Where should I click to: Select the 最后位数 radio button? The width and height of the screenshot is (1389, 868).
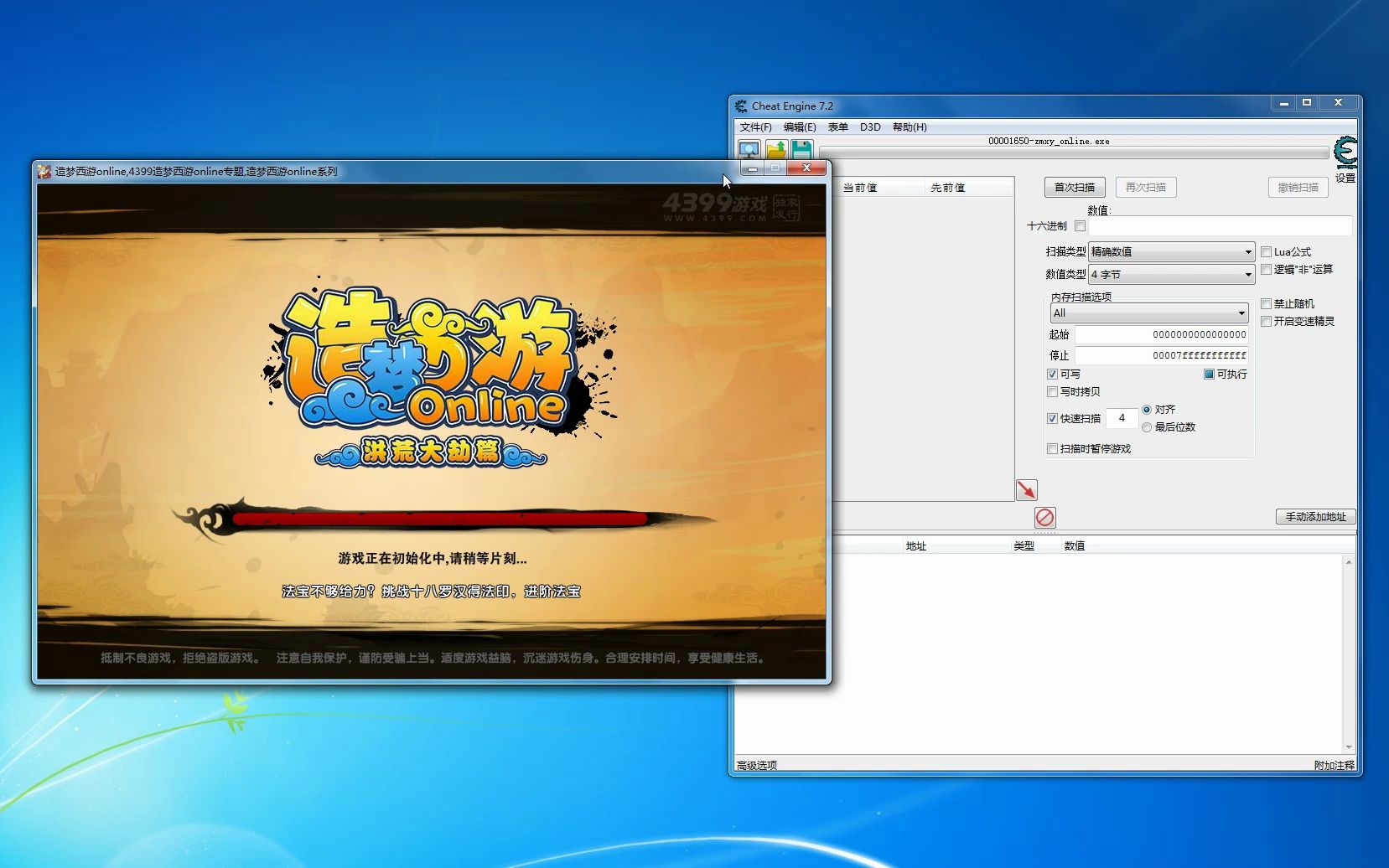click(1147, 427)
